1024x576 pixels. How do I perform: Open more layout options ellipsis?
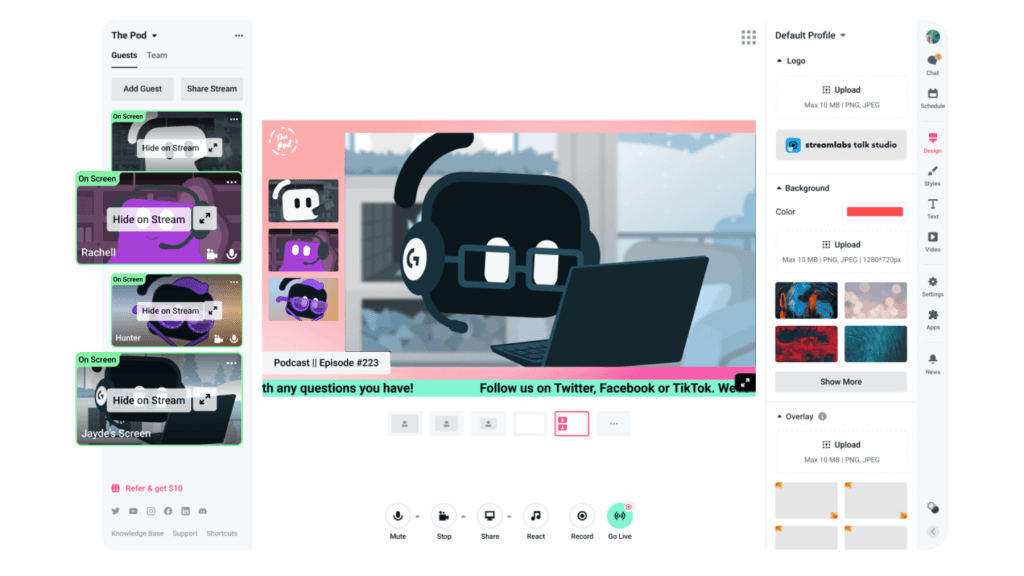tap(614, 424)
